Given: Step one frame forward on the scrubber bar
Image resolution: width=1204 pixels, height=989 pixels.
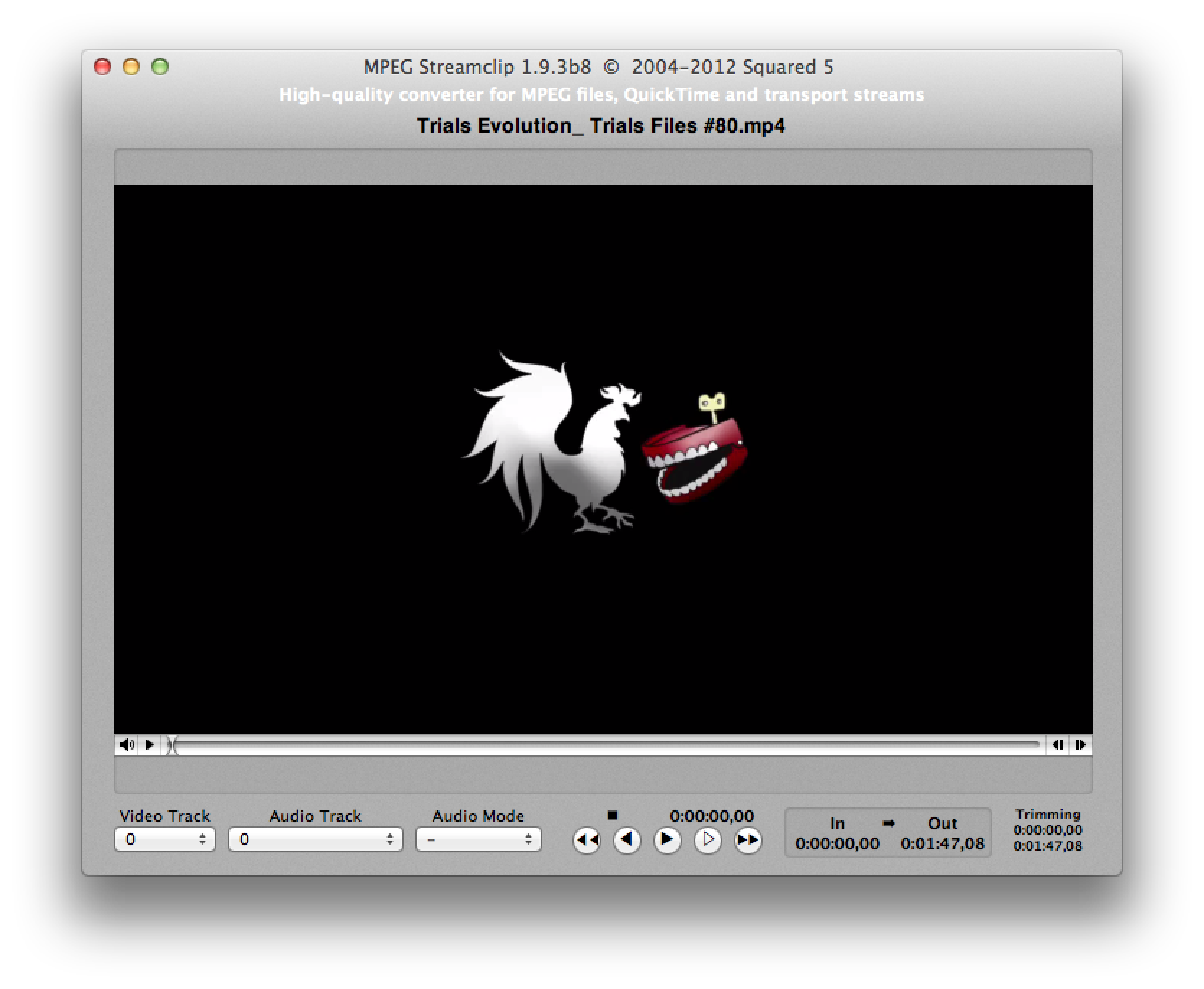Looking at the screenshot, I should click(1080, 745).
